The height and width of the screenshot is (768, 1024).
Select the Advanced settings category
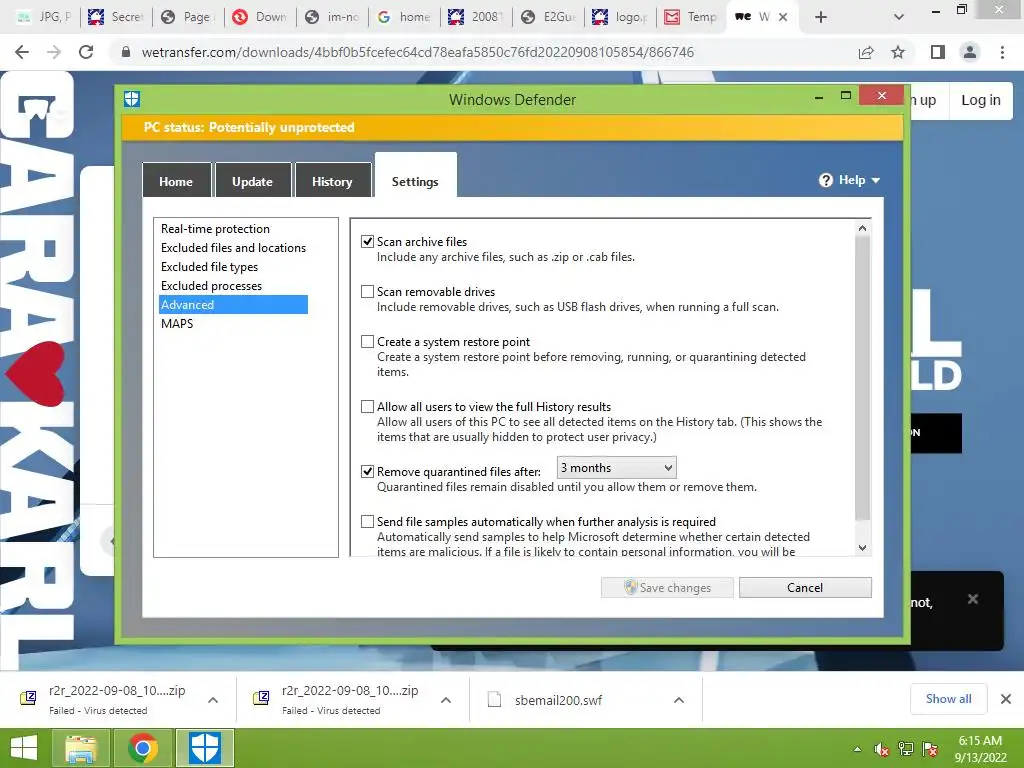[233, 305]
